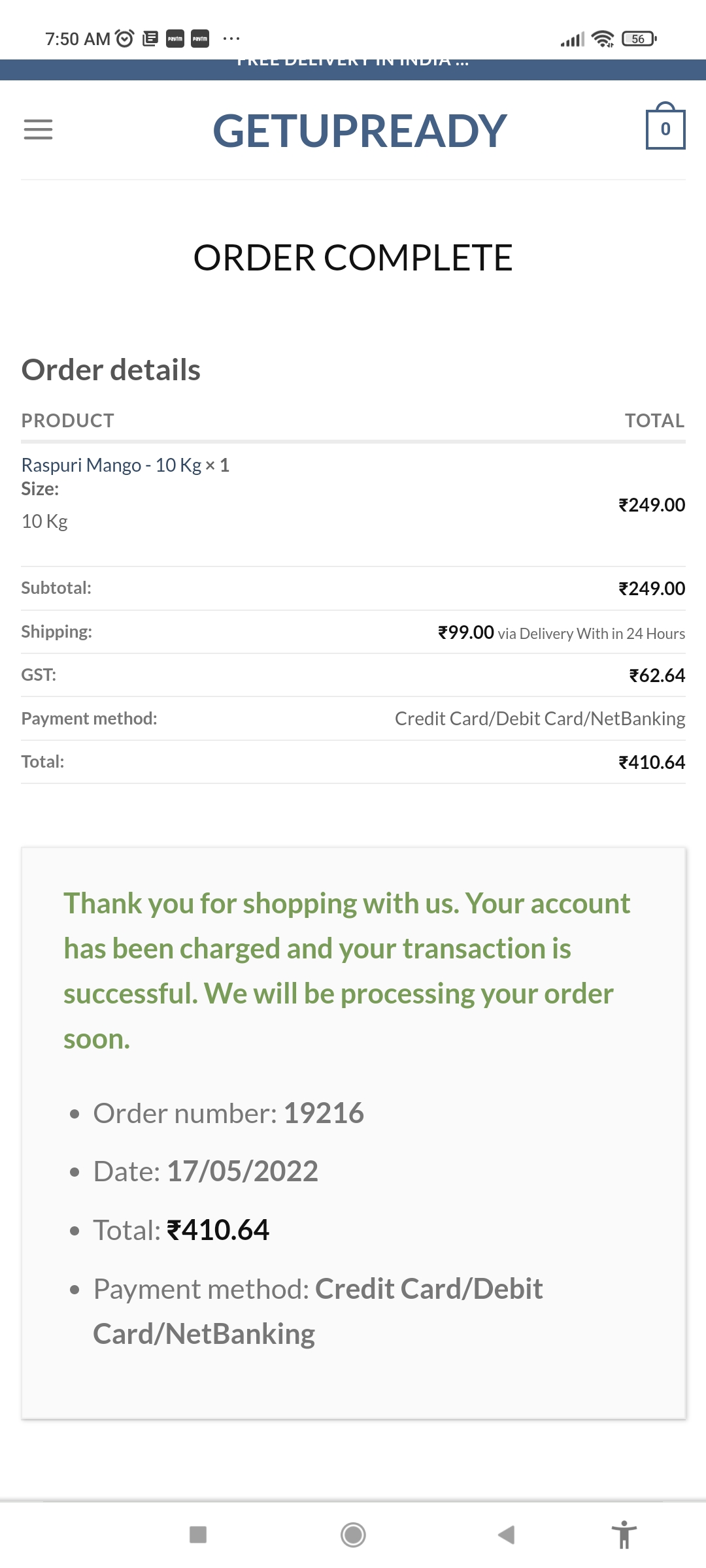This screenshot has width=706, height=1568.
Task: Tap the first Paytm notification icon
Action: [x=175, y=39]
